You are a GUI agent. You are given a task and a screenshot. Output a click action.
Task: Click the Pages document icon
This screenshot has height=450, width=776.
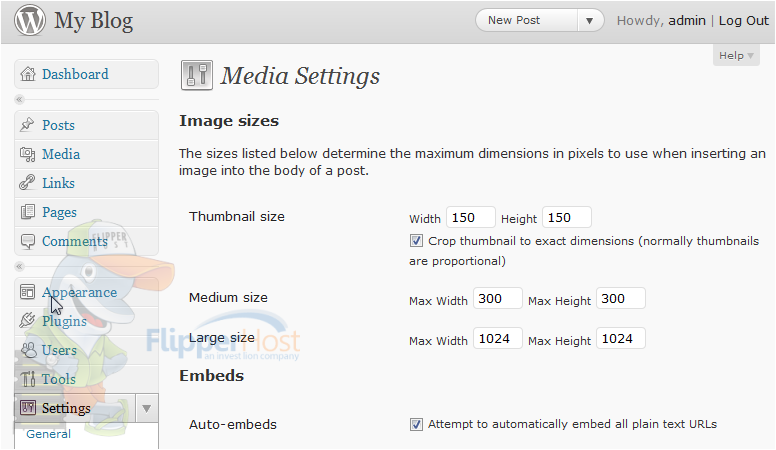pyautogui.click(x=27, y=212)
